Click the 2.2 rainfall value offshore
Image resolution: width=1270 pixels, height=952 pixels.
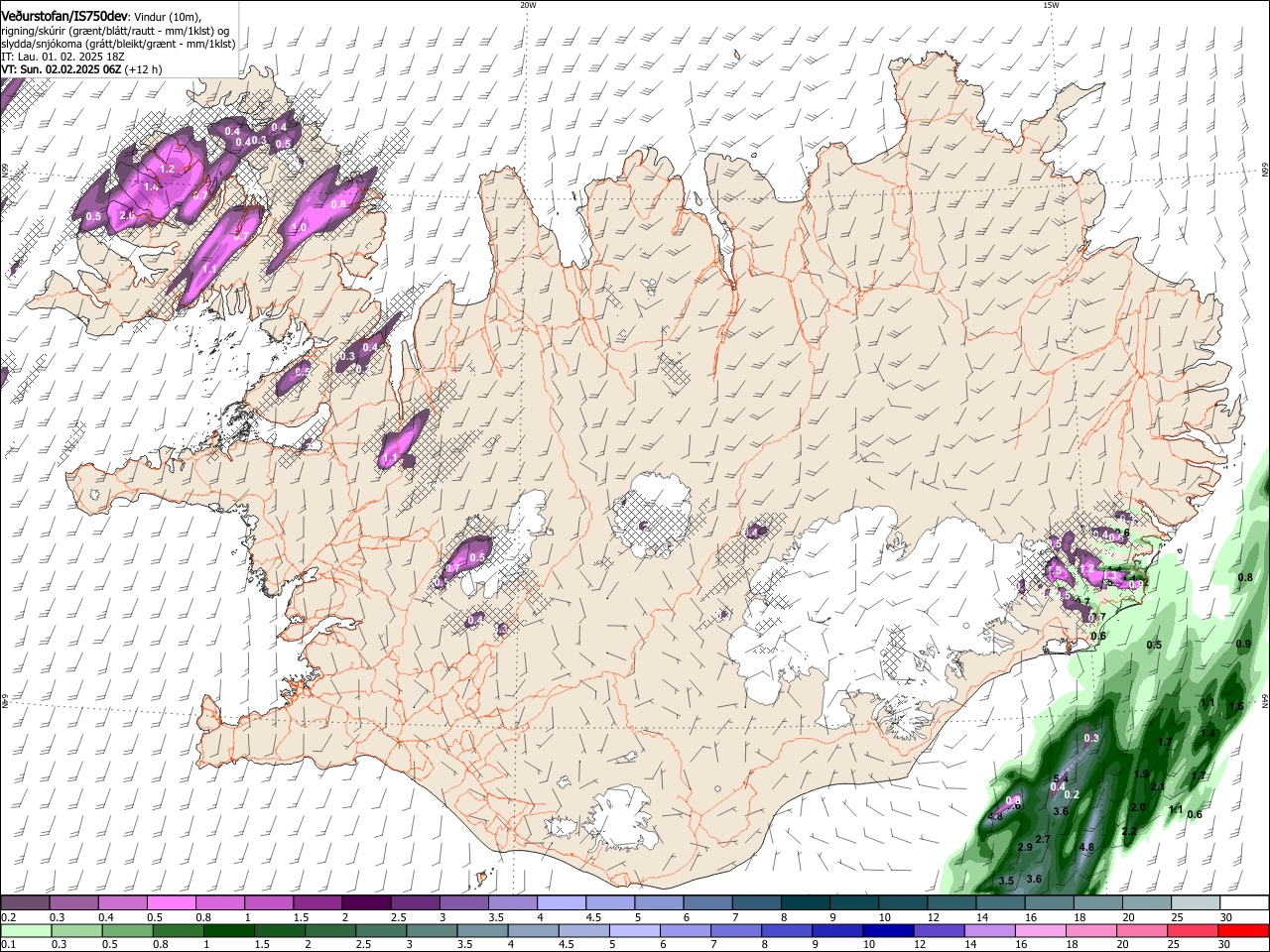tap(1129, 831)
